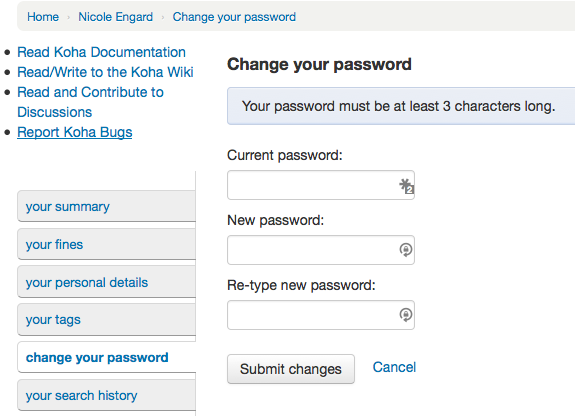Select change your password tab
Screen dimensions: 575x416
point(107,357)
